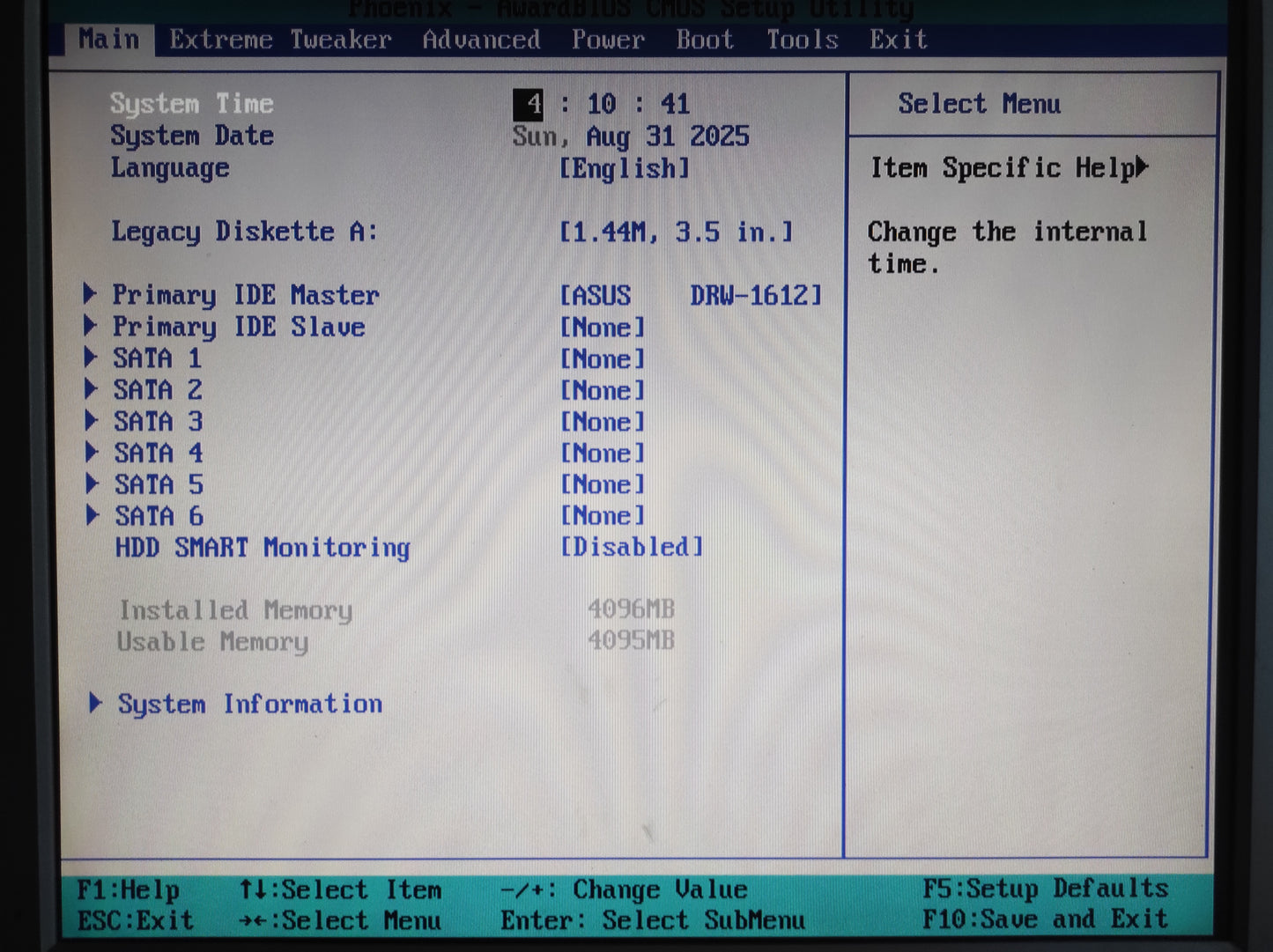Click the triangle next to SATA 3
Image resolution: width=1273 pixels, height=952 pixels.
pos(91,421)
